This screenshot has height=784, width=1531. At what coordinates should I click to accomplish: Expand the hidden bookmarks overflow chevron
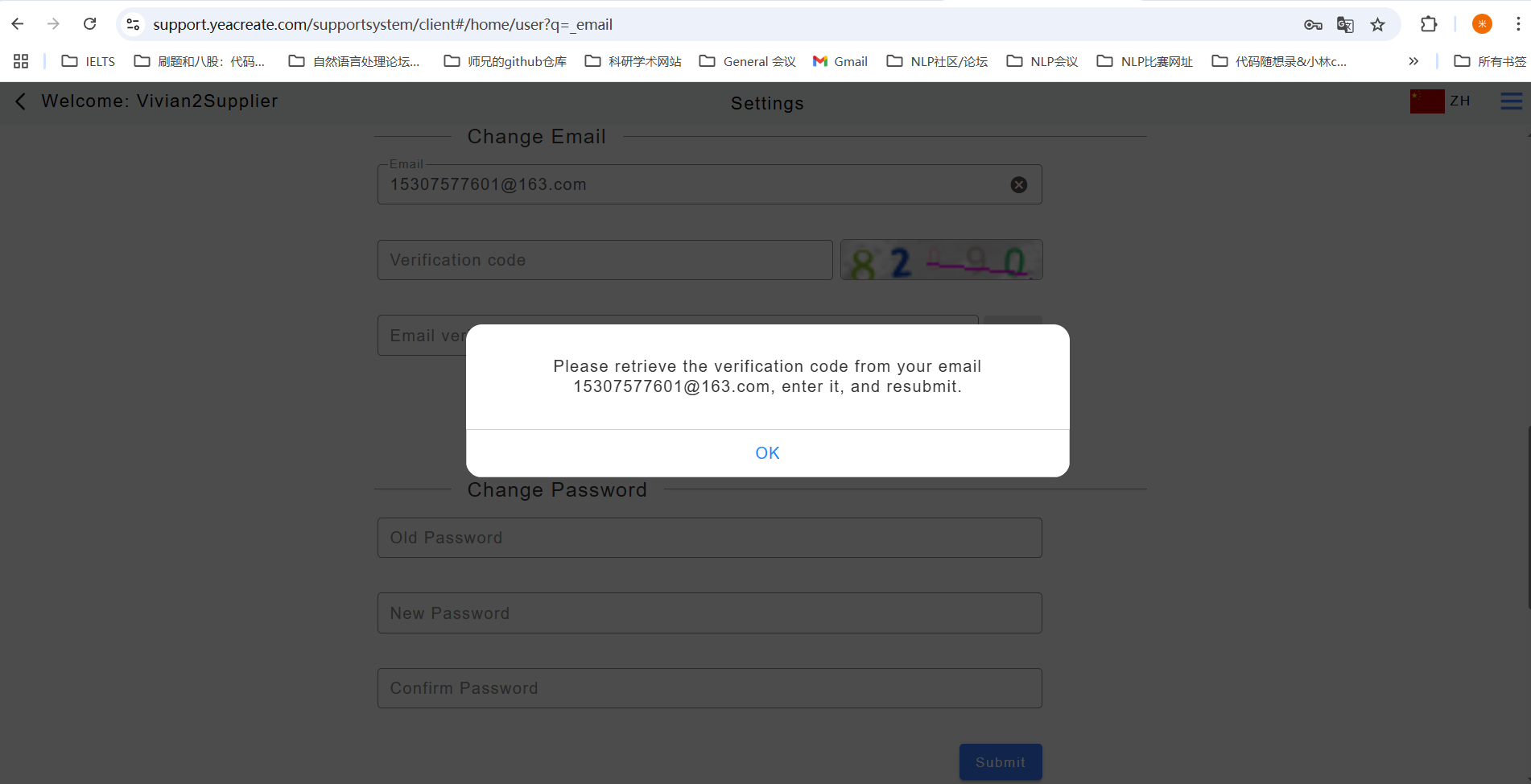(x=1413, y=61)
